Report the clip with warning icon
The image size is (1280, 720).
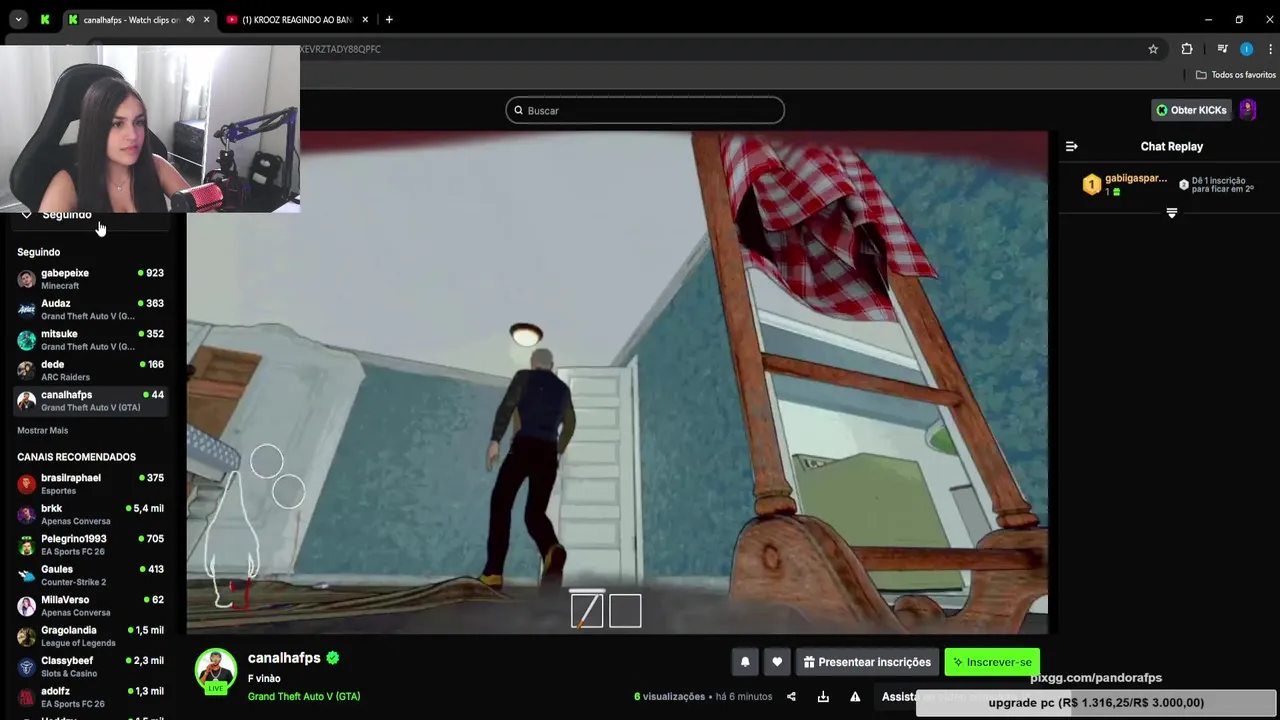pos(855,697)
